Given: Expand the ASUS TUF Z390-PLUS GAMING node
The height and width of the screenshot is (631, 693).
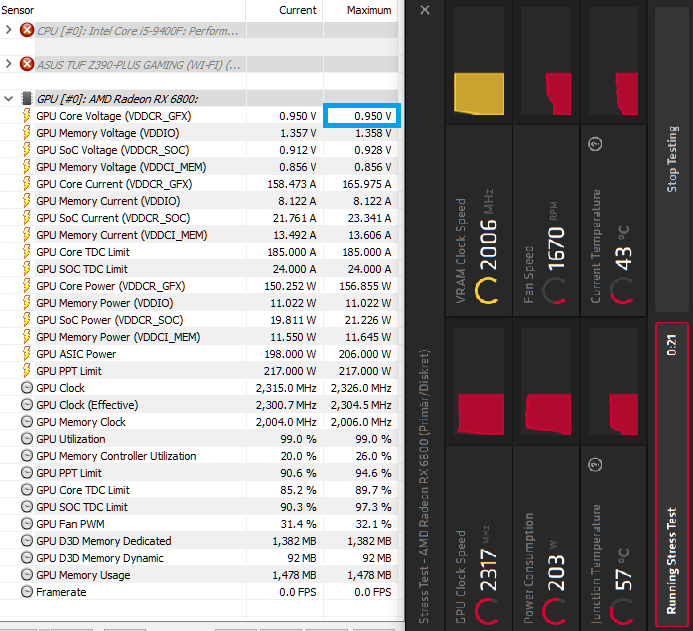Looking at the screenshot, I should pyautogui.click(x=8, y=64).
